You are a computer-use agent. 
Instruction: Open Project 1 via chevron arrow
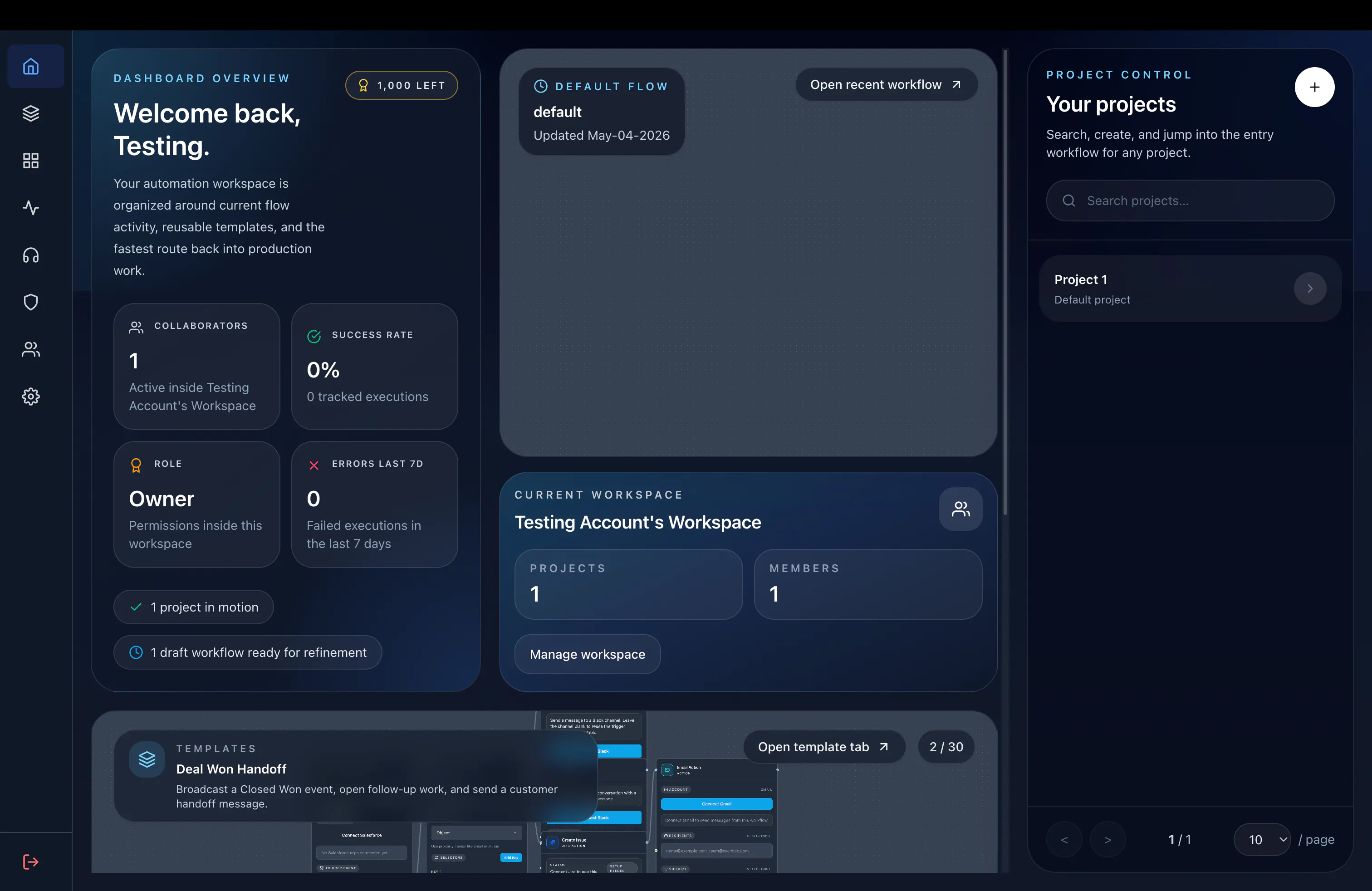pos(1310,288)
